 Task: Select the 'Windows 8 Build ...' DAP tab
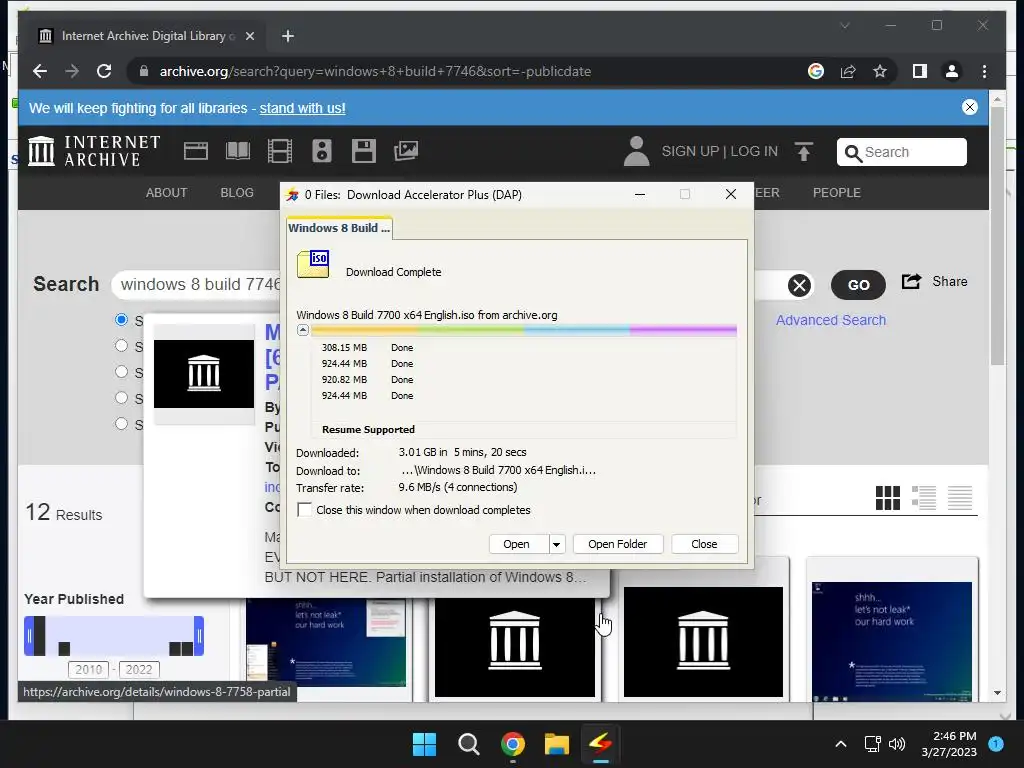tap(339, 228)
